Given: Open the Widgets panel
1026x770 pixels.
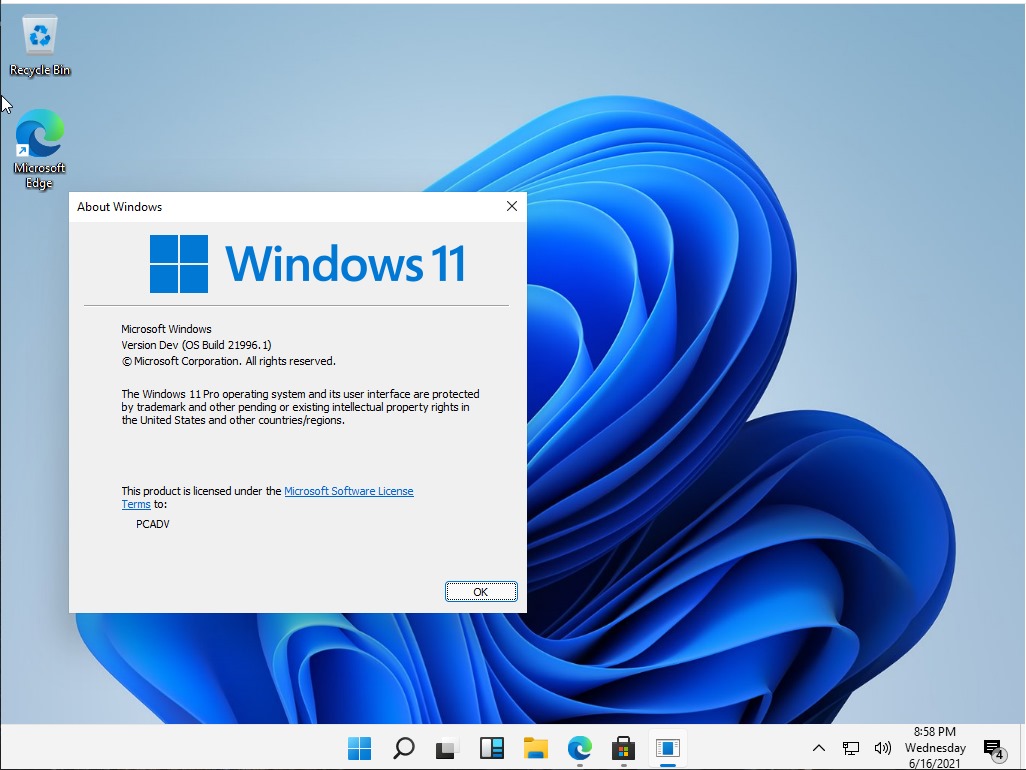Looking at the screenshot, I should [x=491, y=747].
